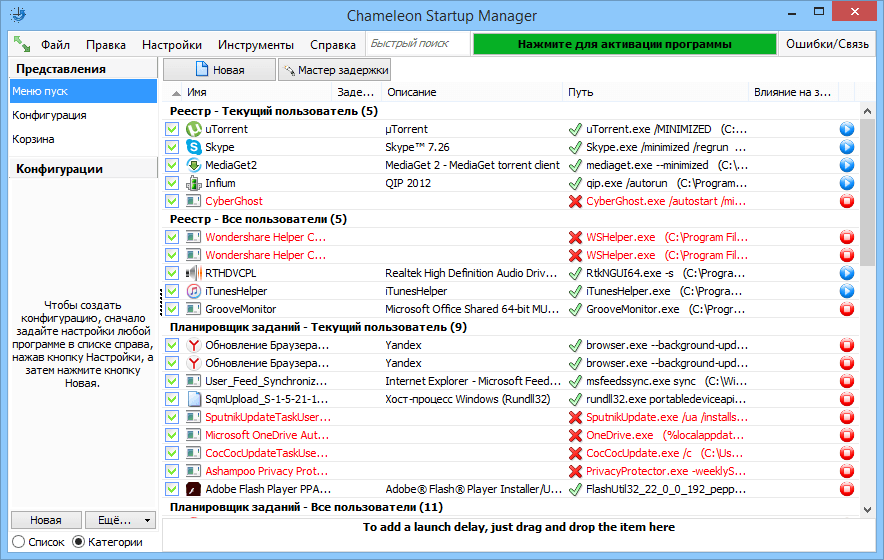The image size is (884, 560).
Task: Open the Файл menu
Action: [55, 45]
